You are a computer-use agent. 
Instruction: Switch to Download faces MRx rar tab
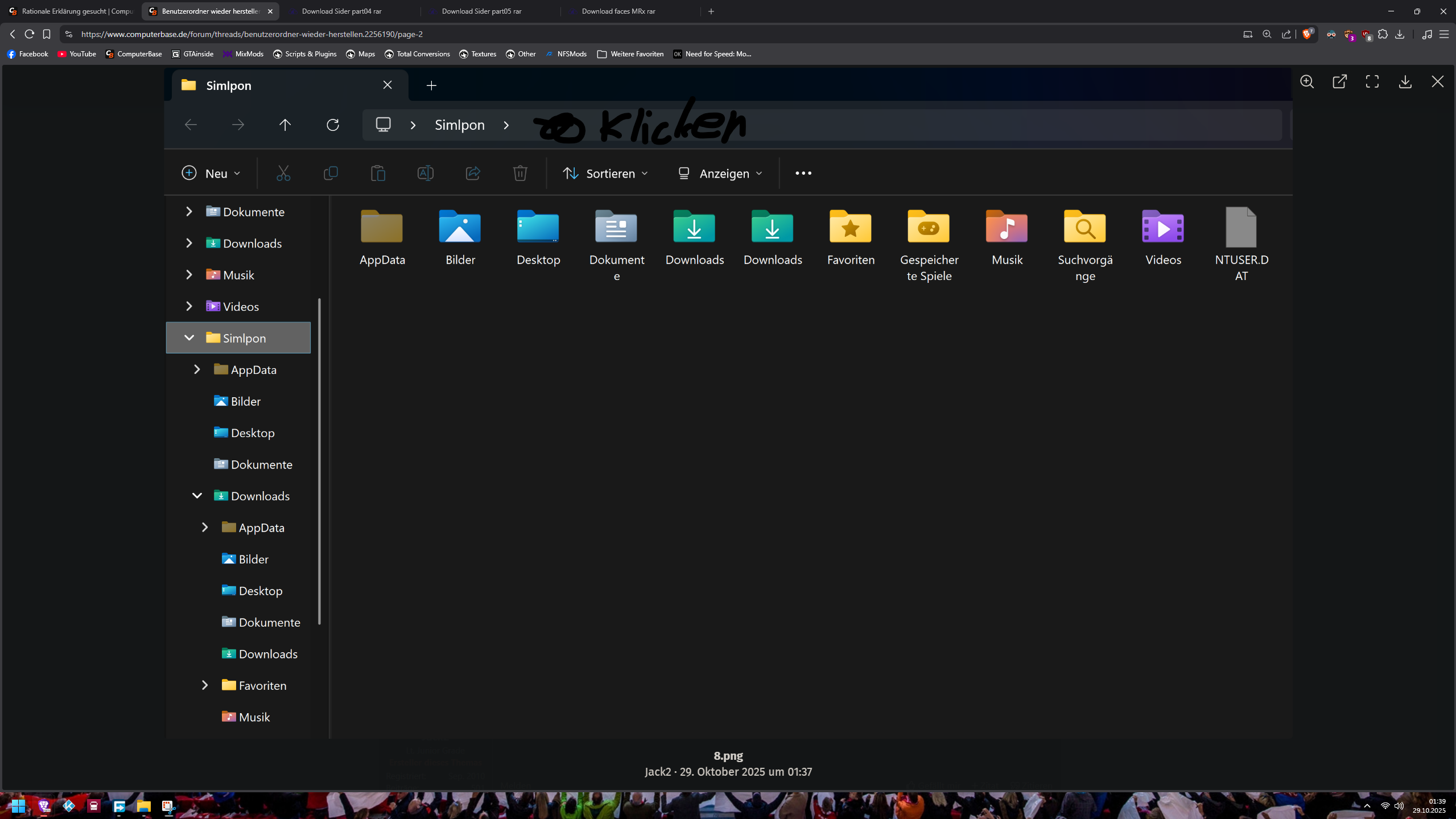point(618,11)
